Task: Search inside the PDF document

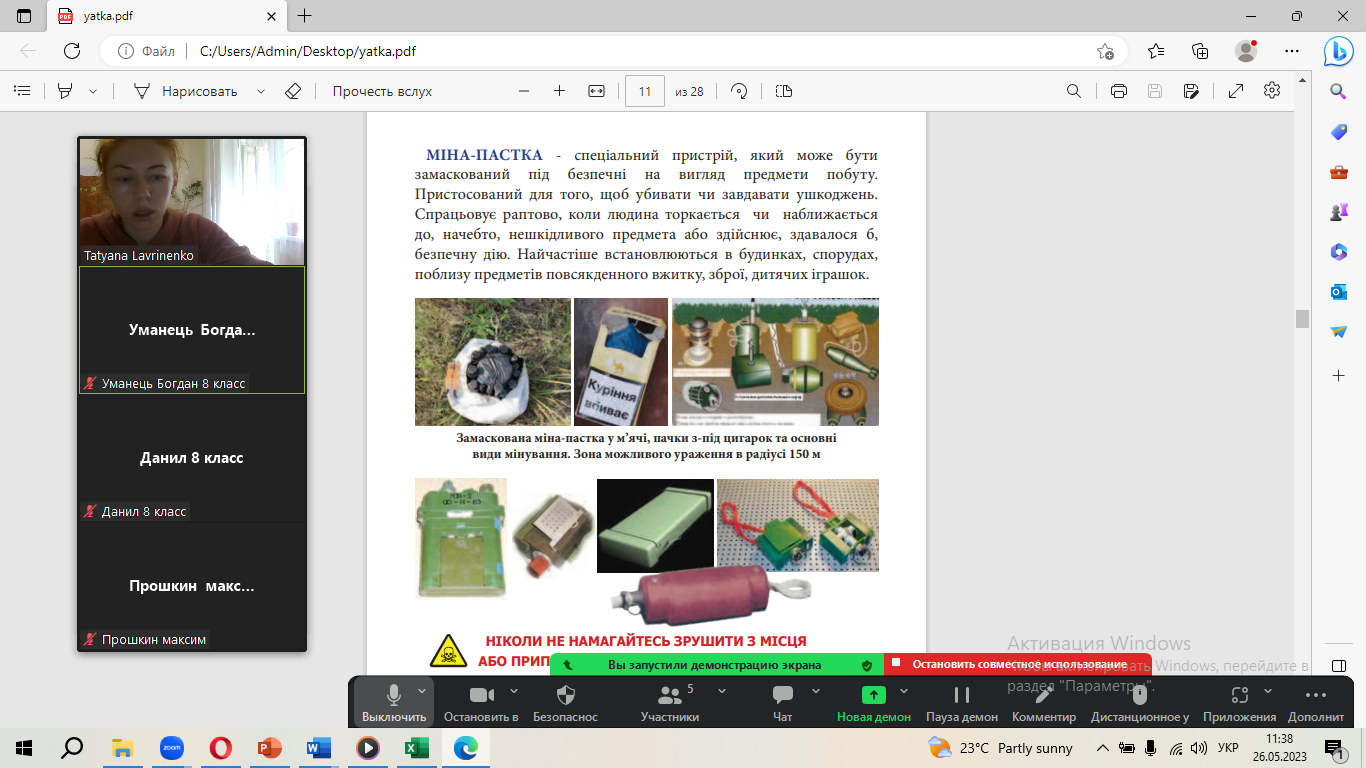Action: 1074,91
